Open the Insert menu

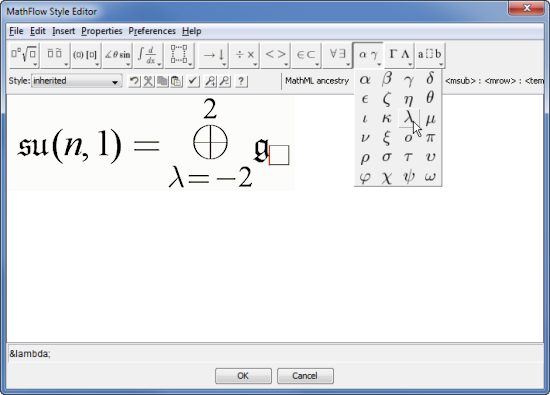click(63, 31)
